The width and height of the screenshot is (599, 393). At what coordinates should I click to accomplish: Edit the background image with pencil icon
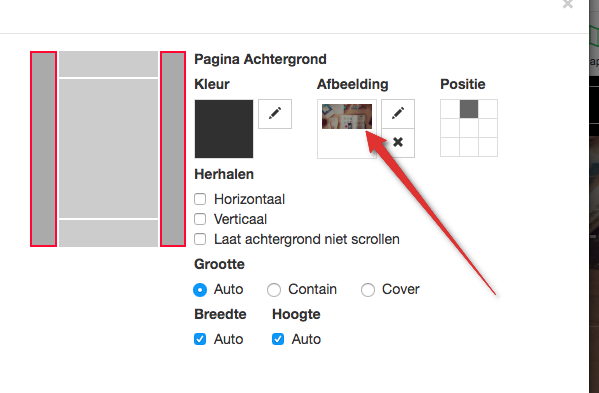click(x=398, y=114)
